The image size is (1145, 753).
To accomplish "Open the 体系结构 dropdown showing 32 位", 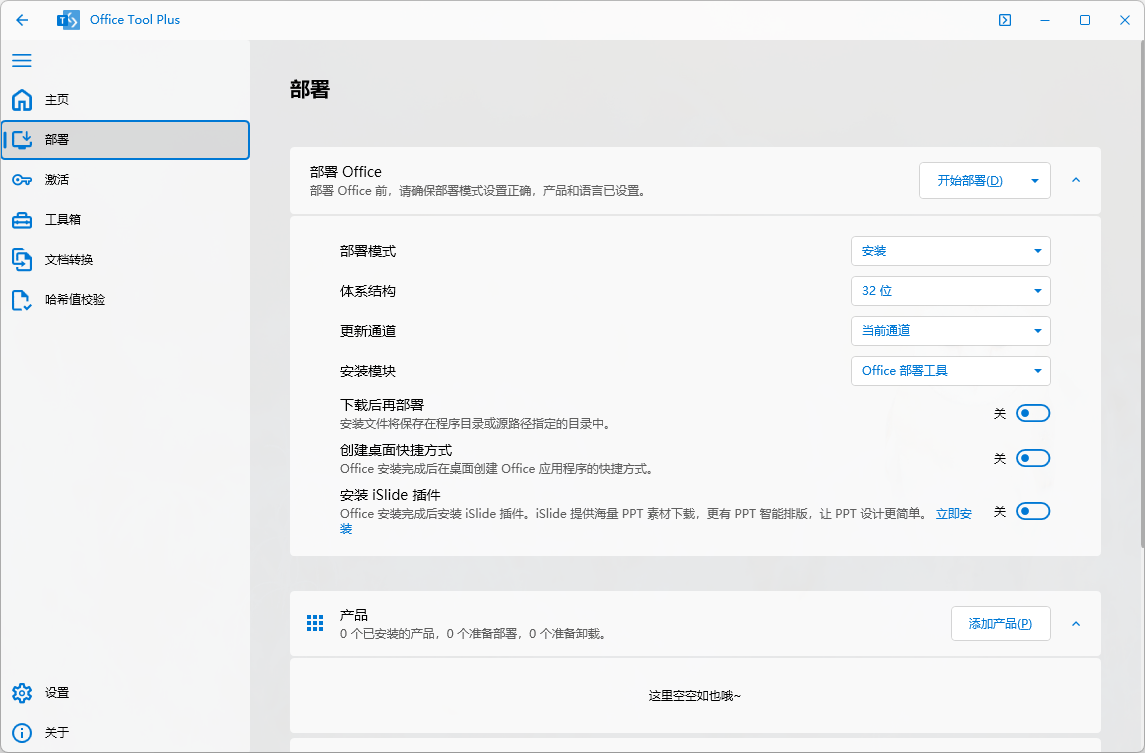I will [x=951, y=291].
